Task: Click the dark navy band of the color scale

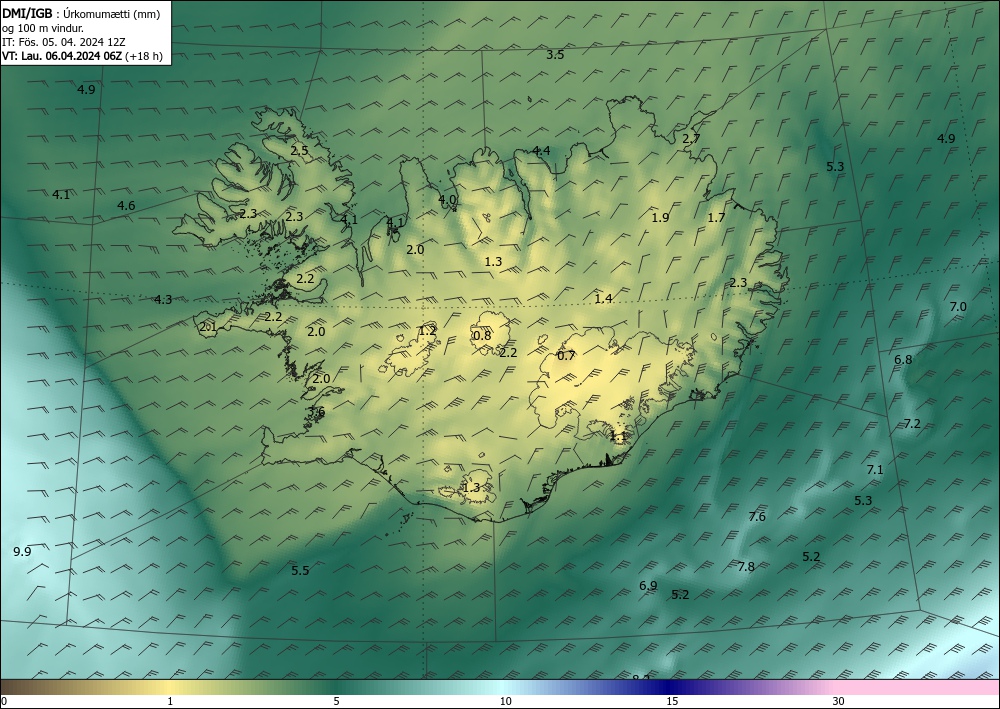Action: [x=670, y=687]
